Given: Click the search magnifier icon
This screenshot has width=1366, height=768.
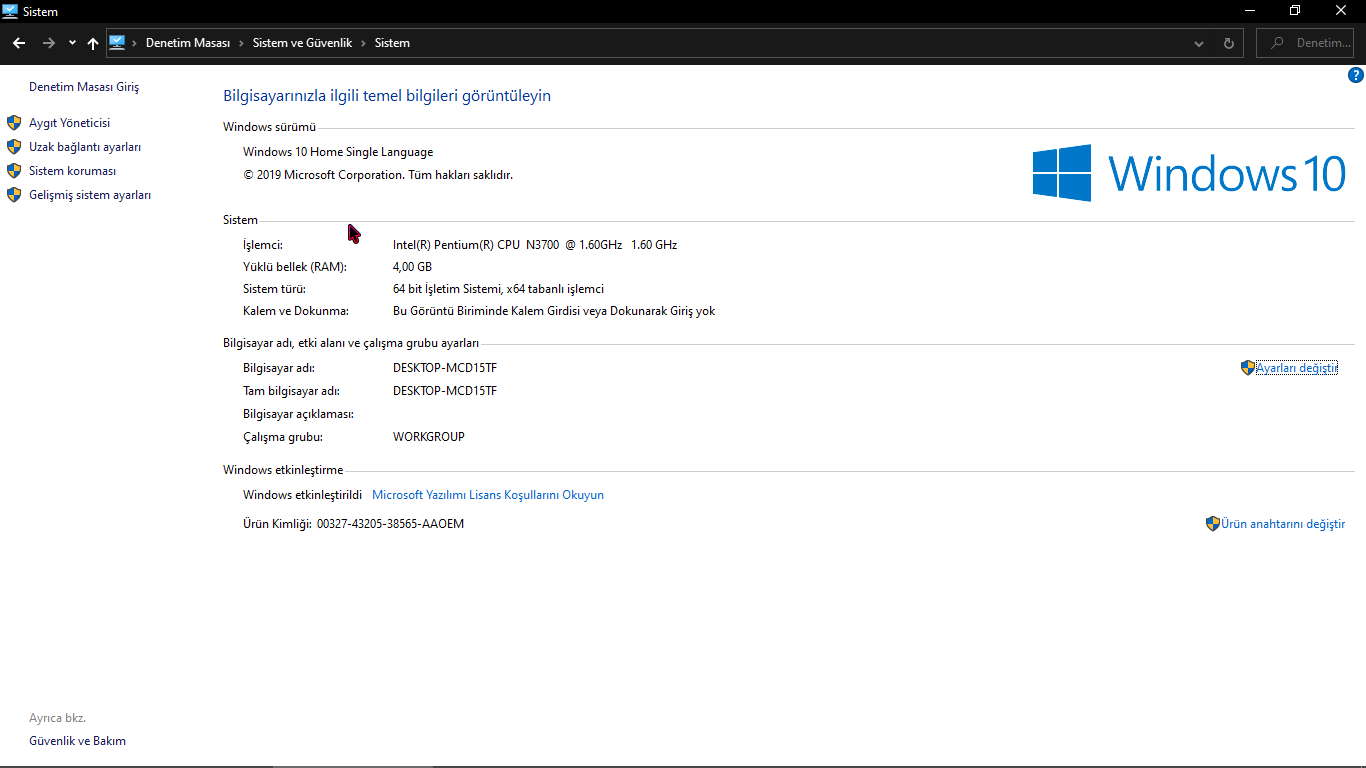Looking at the screenshot, I should pyautogui.click(x=1277, y=43).
